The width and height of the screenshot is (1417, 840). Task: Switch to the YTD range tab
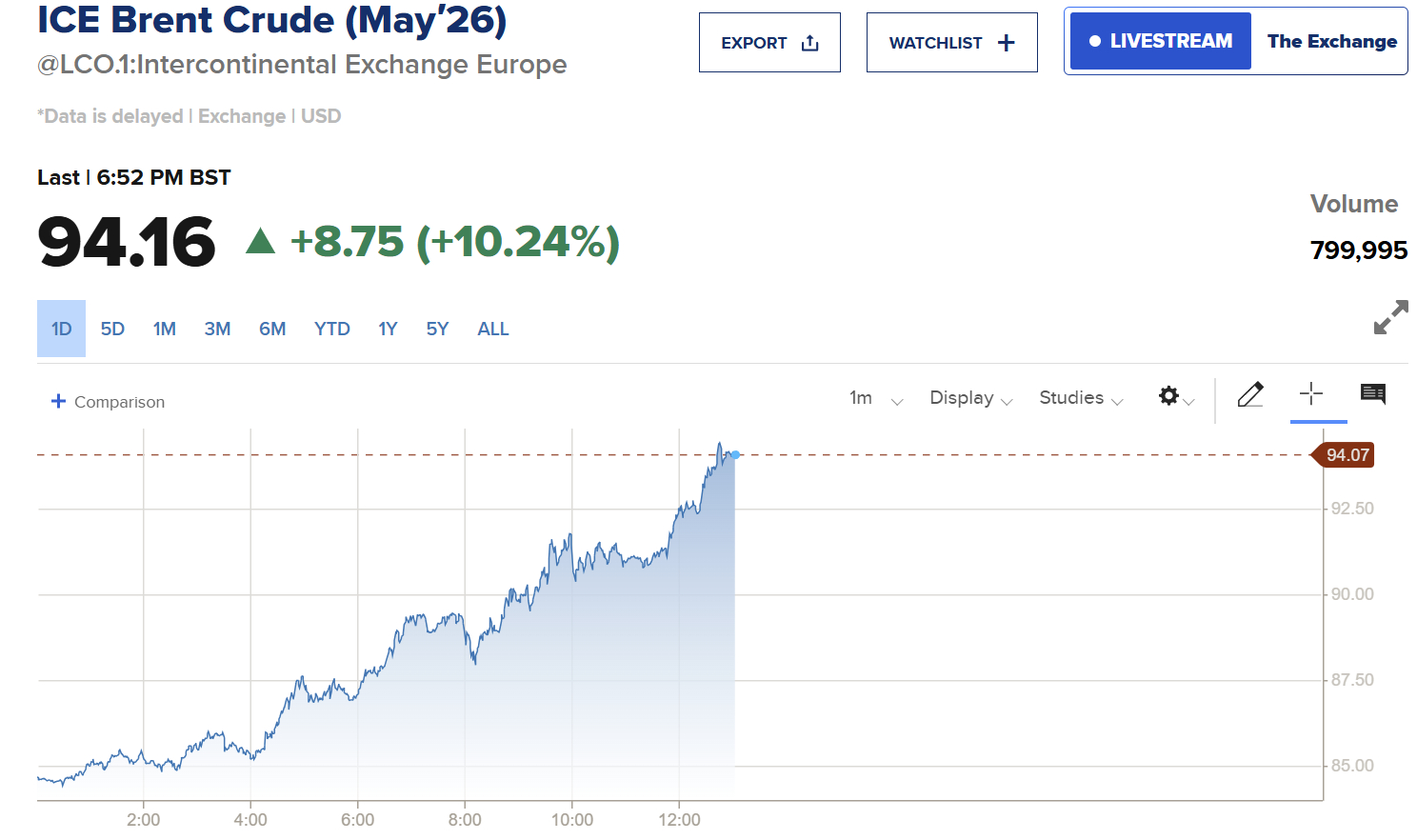point(332,329)
